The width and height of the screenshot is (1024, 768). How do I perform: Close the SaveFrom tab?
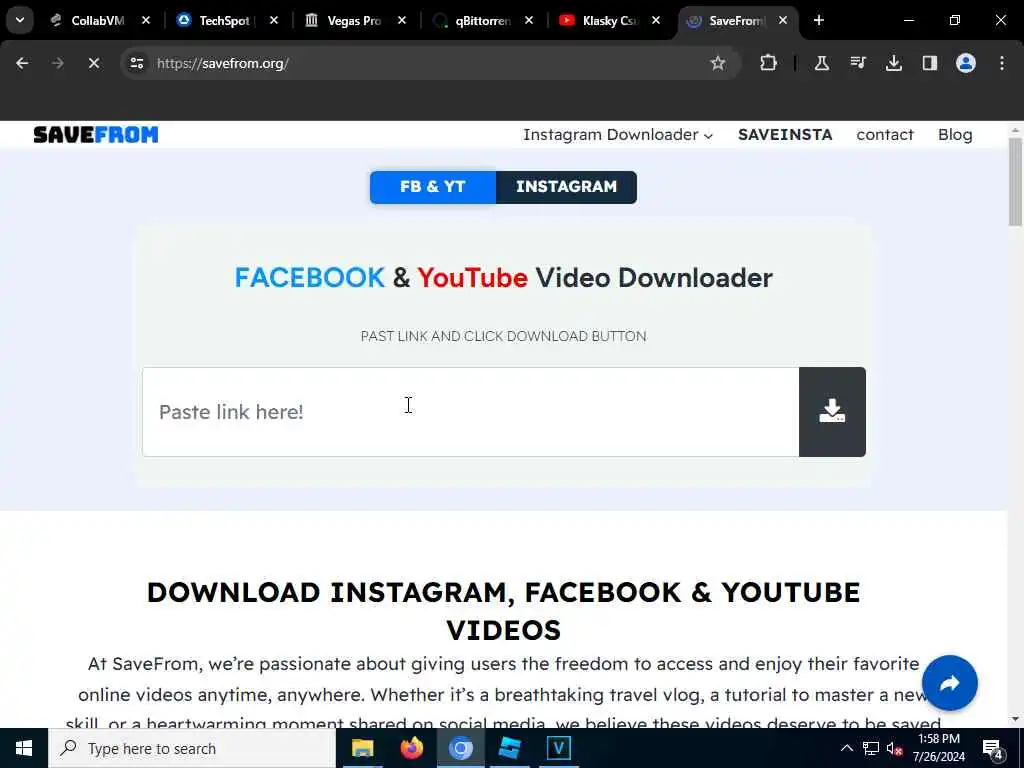[x=783, y=20]
